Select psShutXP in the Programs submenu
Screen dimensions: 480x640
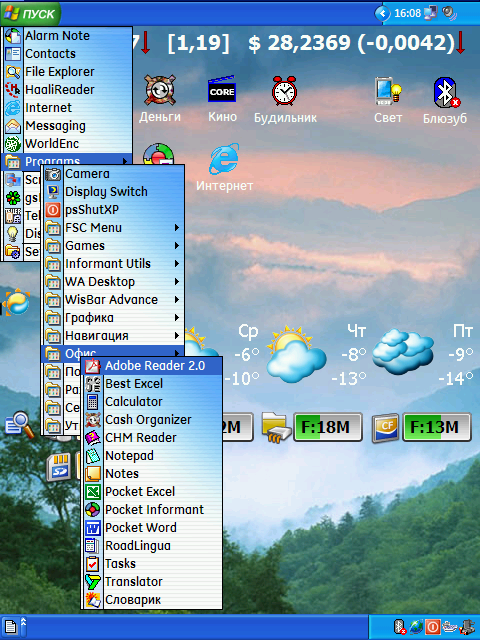(x=113, y=210)
